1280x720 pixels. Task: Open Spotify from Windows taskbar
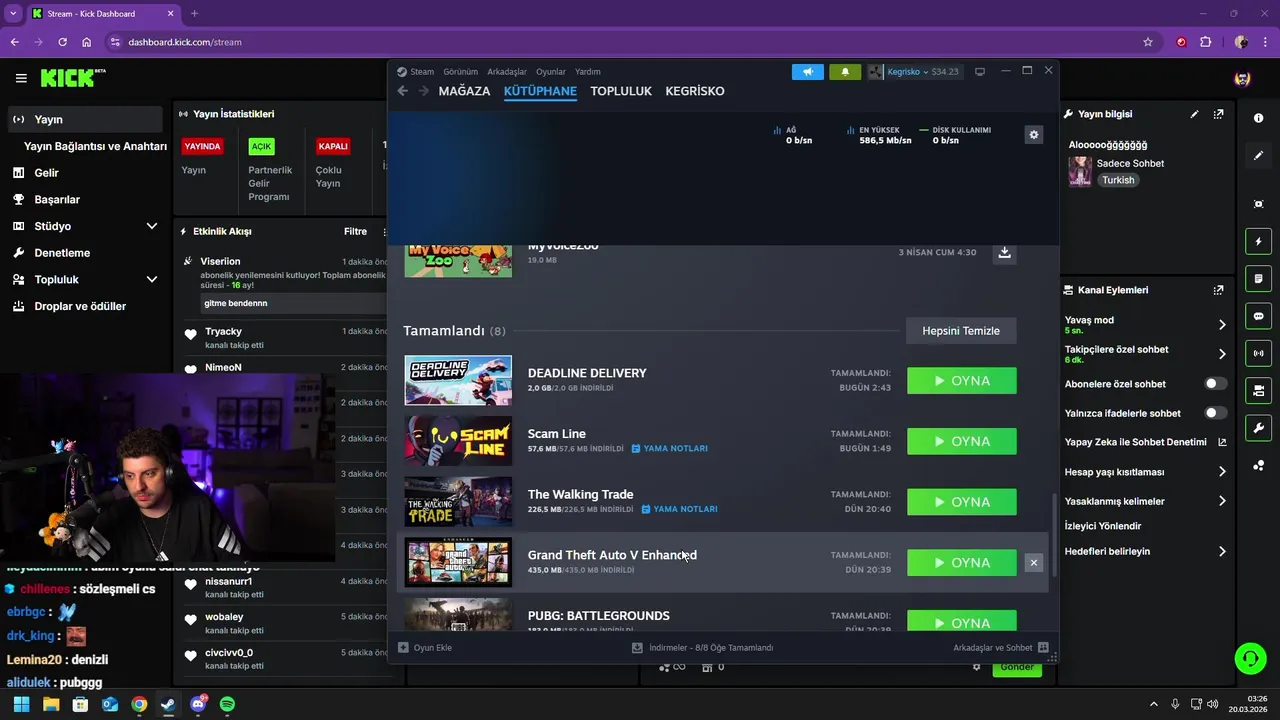pos(227,704)
